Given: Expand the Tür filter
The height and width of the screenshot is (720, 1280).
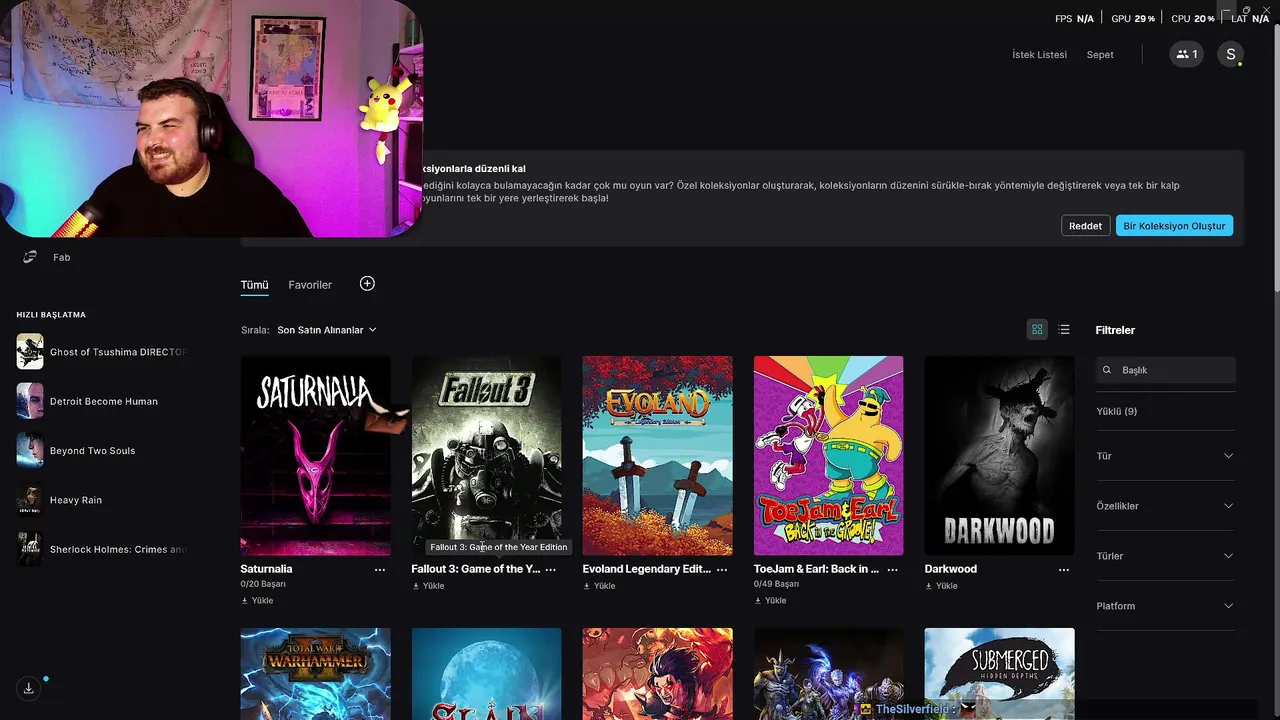Looking at the screenshot, I should click(1165, 456).
